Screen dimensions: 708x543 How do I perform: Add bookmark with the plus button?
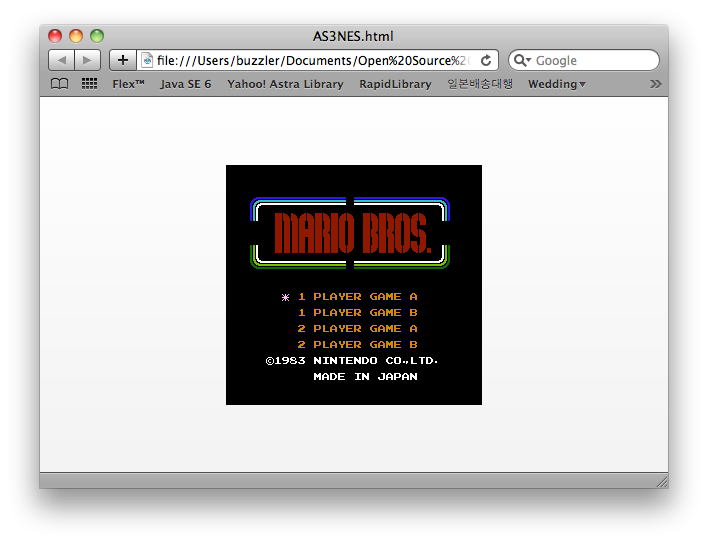(123, 60)
